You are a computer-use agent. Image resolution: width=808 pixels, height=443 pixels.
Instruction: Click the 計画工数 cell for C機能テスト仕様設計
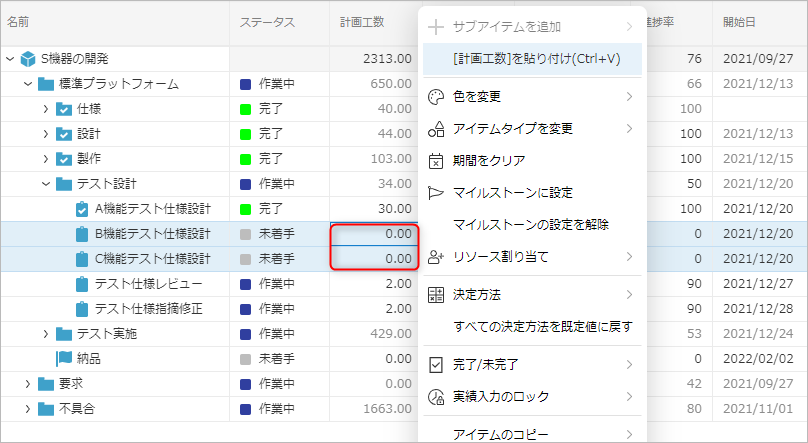[373, 259]
